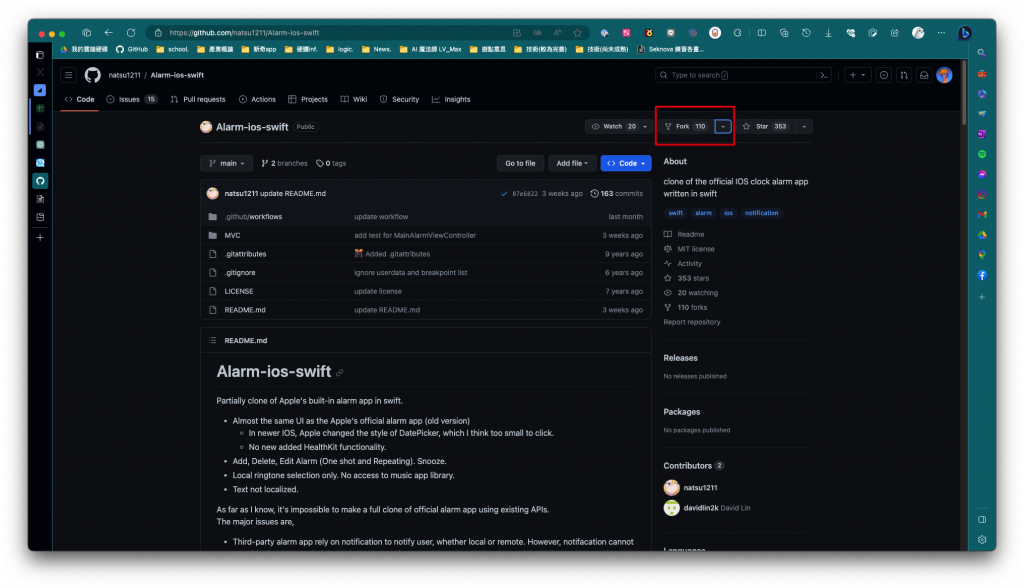Open the Bing Copilot sidebar icon
The image size is (1024, 588).
pyautogui.click(x=965, y=33)
